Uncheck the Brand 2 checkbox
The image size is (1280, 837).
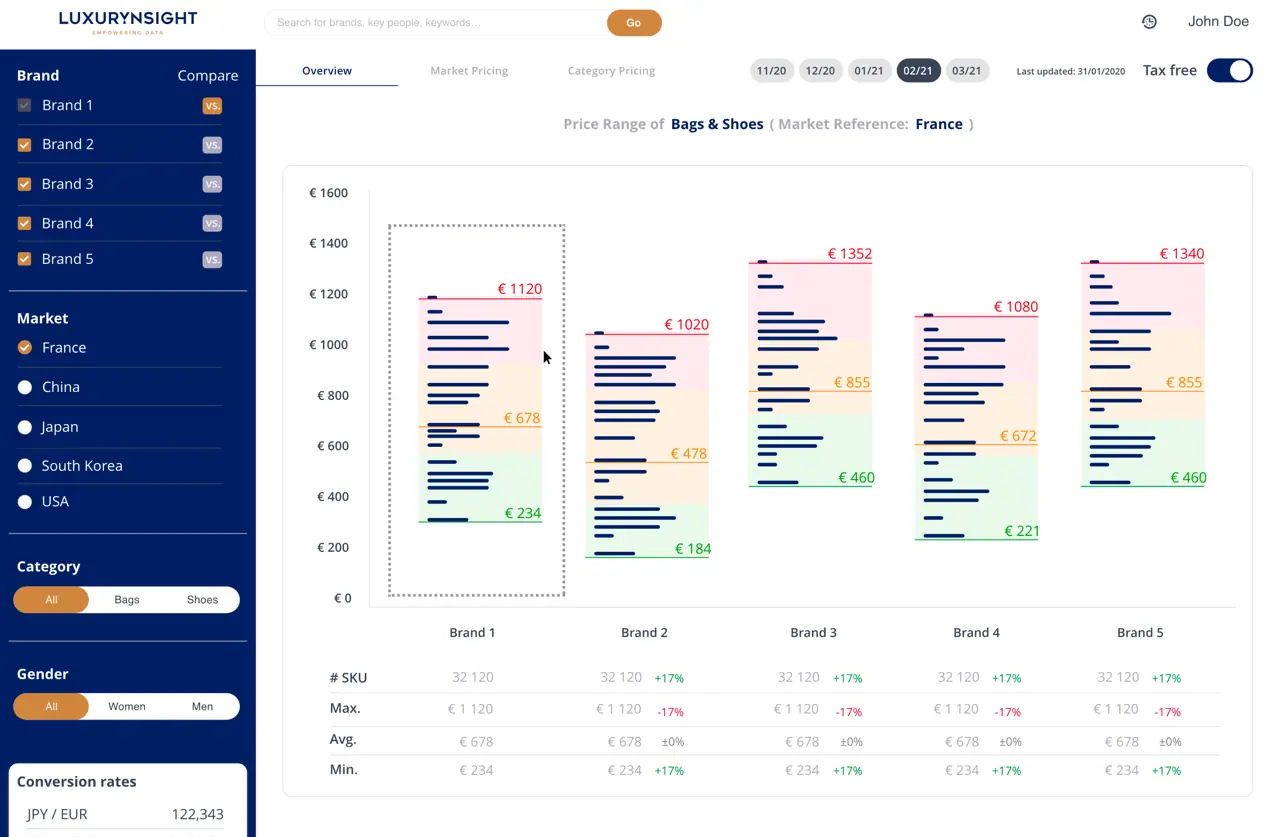[x=25, y=145]
